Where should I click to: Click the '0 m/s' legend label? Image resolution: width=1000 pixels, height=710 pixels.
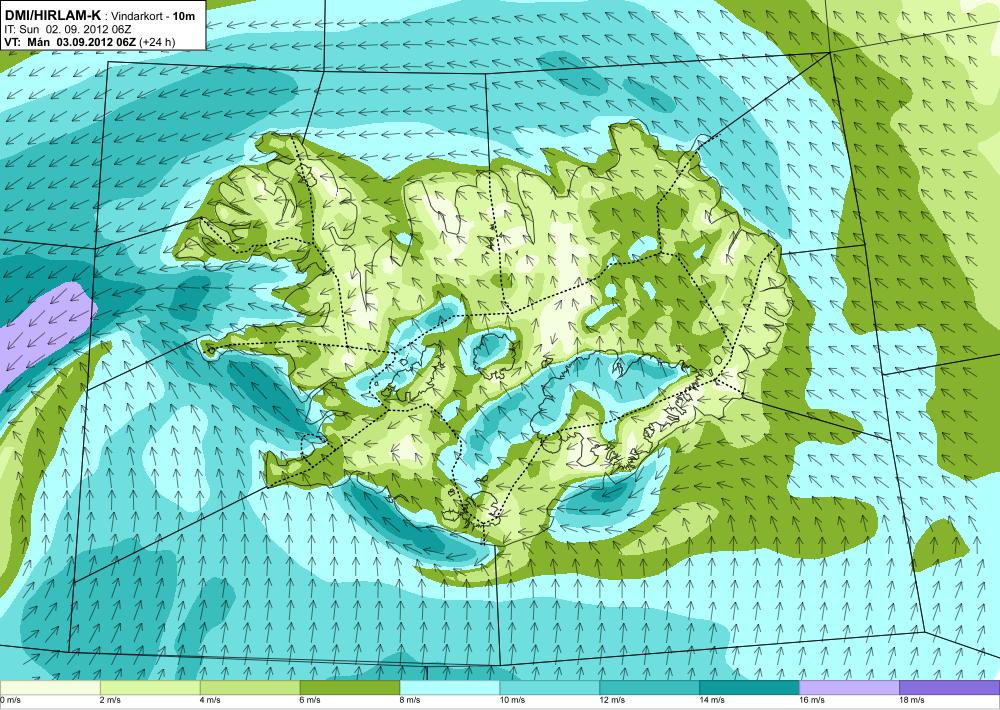[10, 700]
